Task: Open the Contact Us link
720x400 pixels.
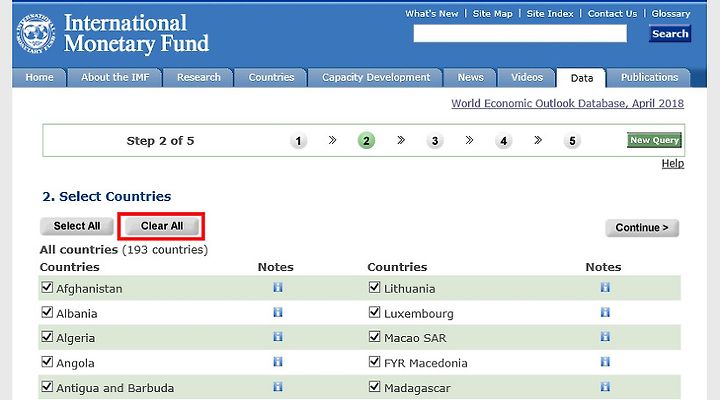Action: (x=613, y=14)
